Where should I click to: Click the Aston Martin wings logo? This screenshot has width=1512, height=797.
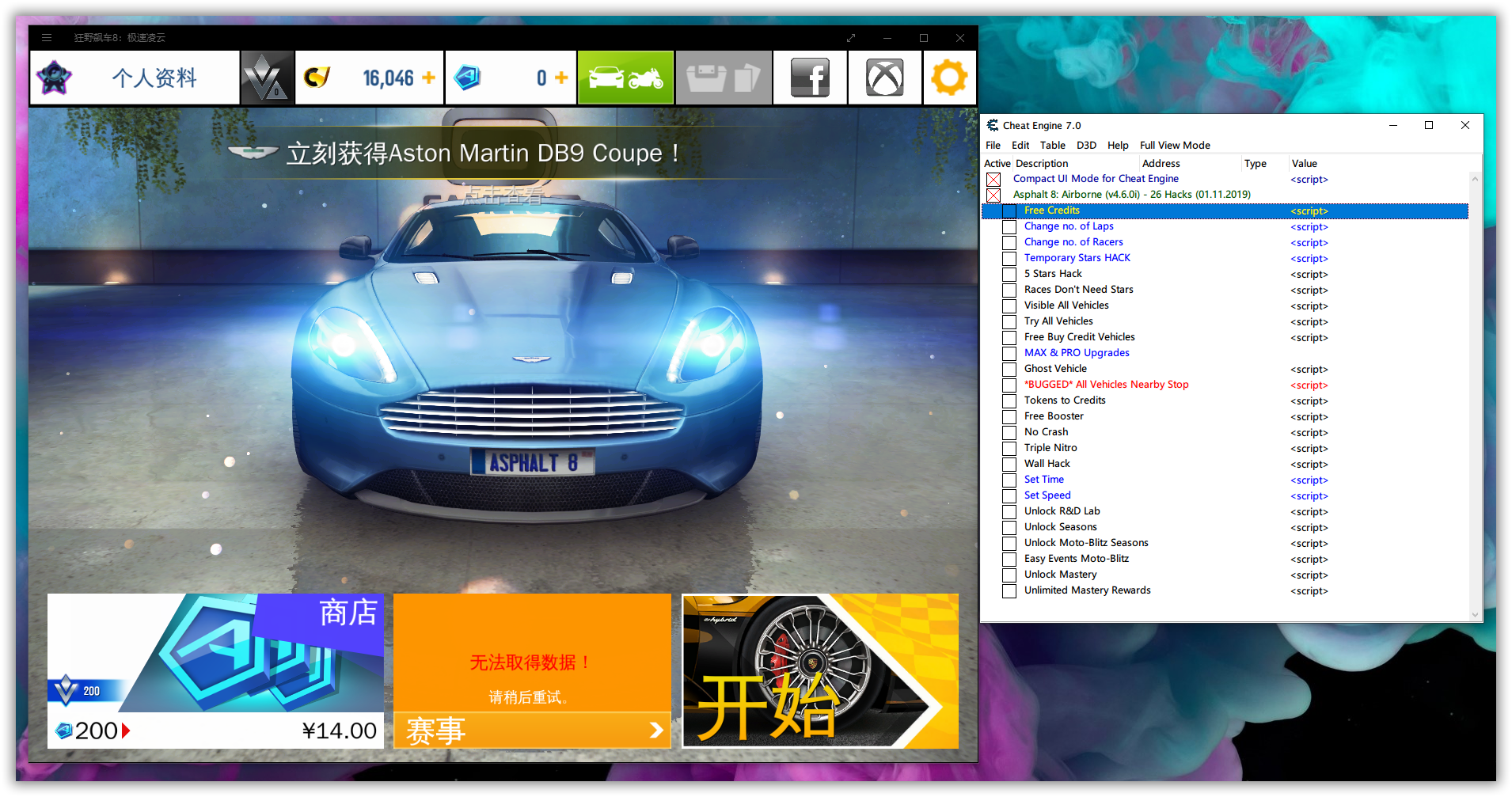pos(253,152)
